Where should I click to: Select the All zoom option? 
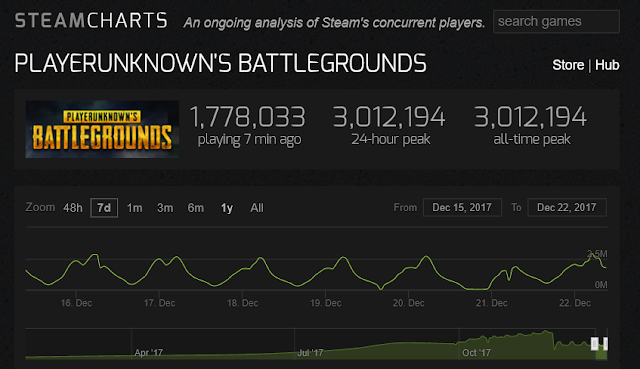point(257,208)
